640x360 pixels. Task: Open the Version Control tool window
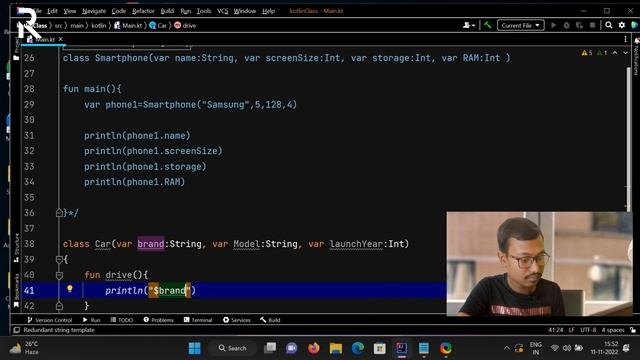(x=49, y=320)
